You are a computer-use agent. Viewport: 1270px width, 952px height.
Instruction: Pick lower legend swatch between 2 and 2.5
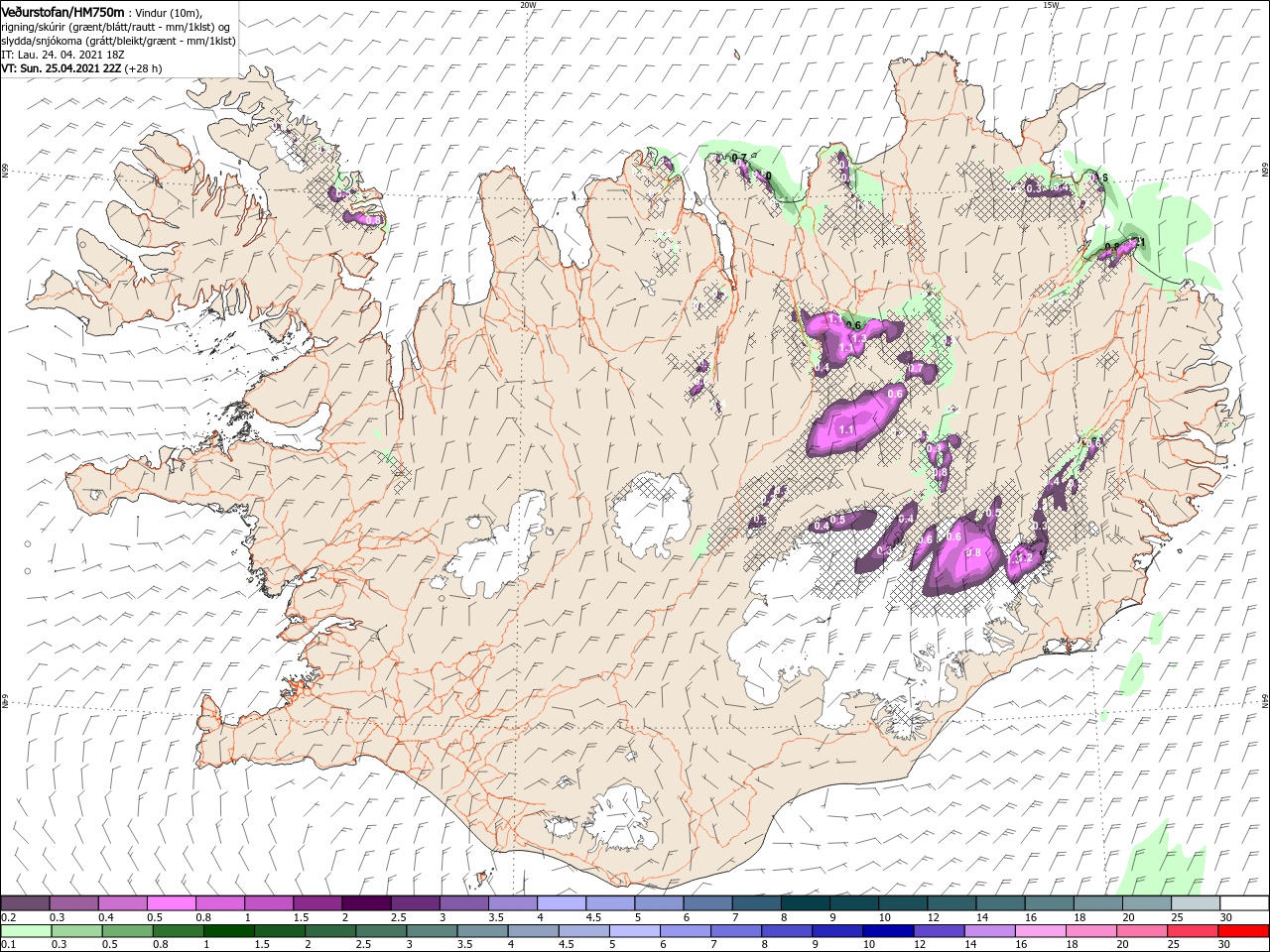[x=329, y=931]
